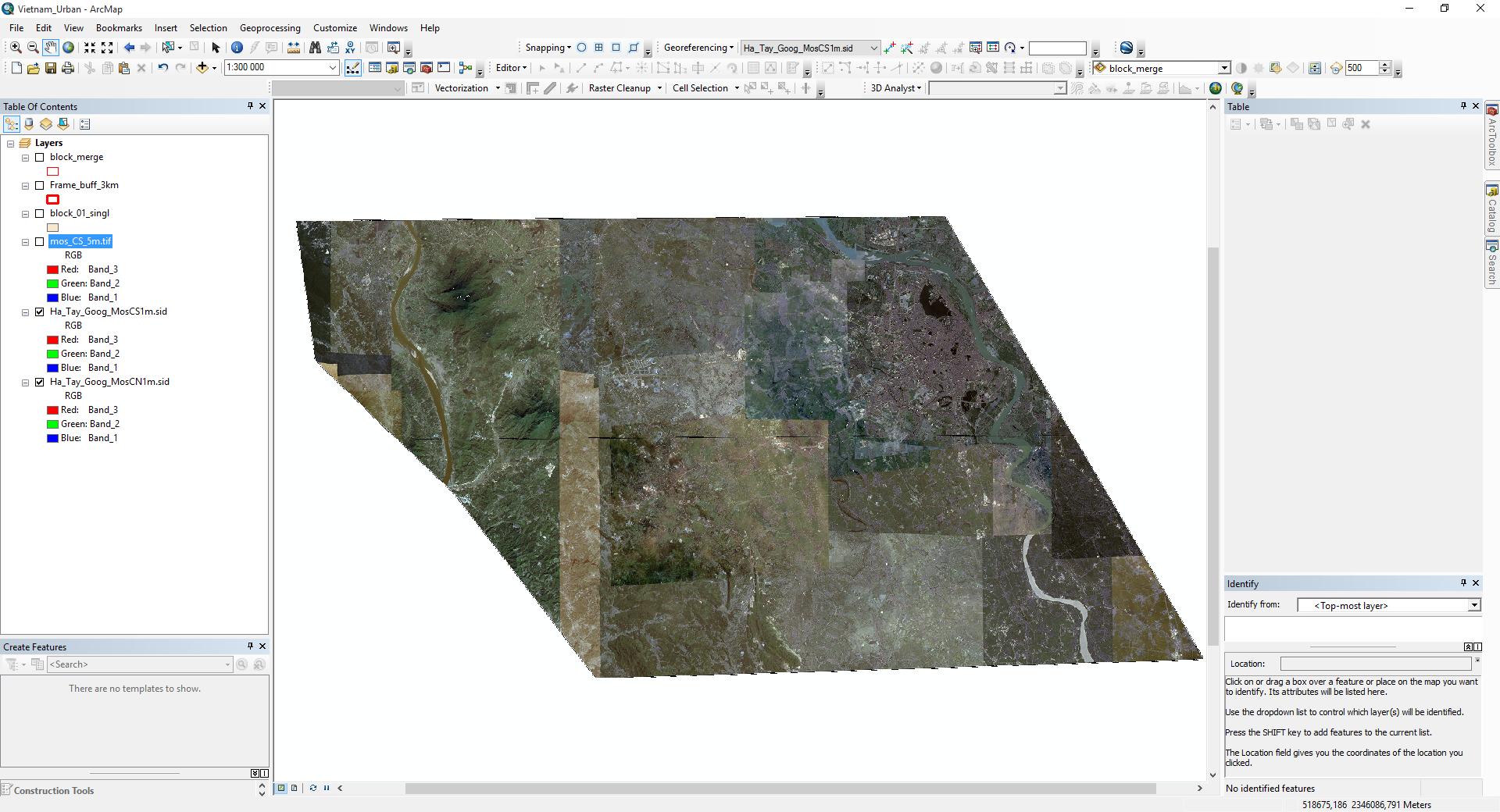Select the Zoom Out tool
The width and height of the screenshot is (1500, 812).
coord(33,48)
